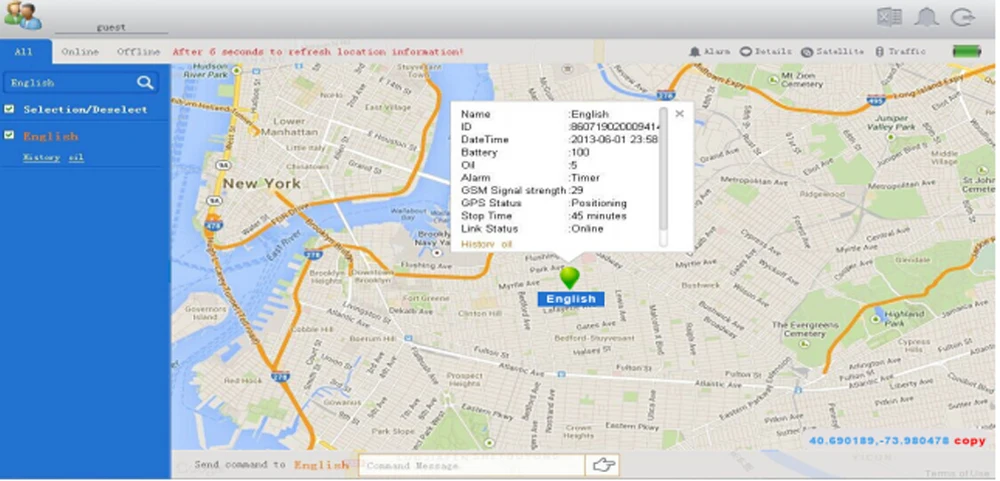Click the orange English device name by Send command
The height and width of the screenshot is (481, 1000).
(x=321, y=464)
